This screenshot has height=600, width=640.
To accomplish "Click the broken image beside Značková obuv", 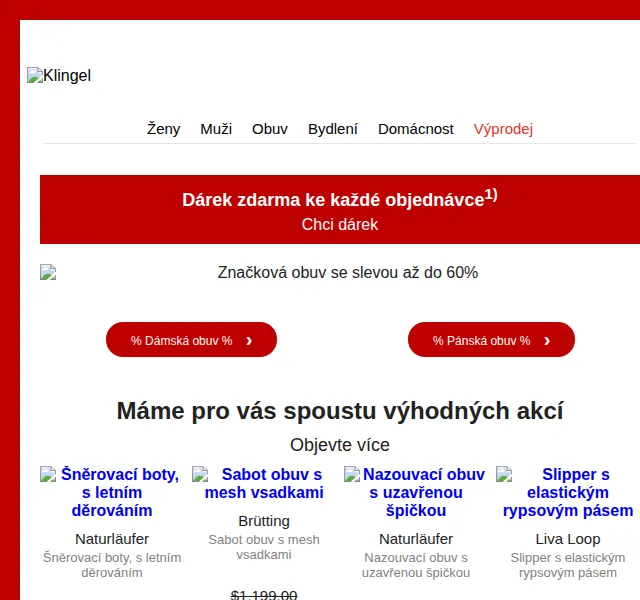I will (48, 272).
